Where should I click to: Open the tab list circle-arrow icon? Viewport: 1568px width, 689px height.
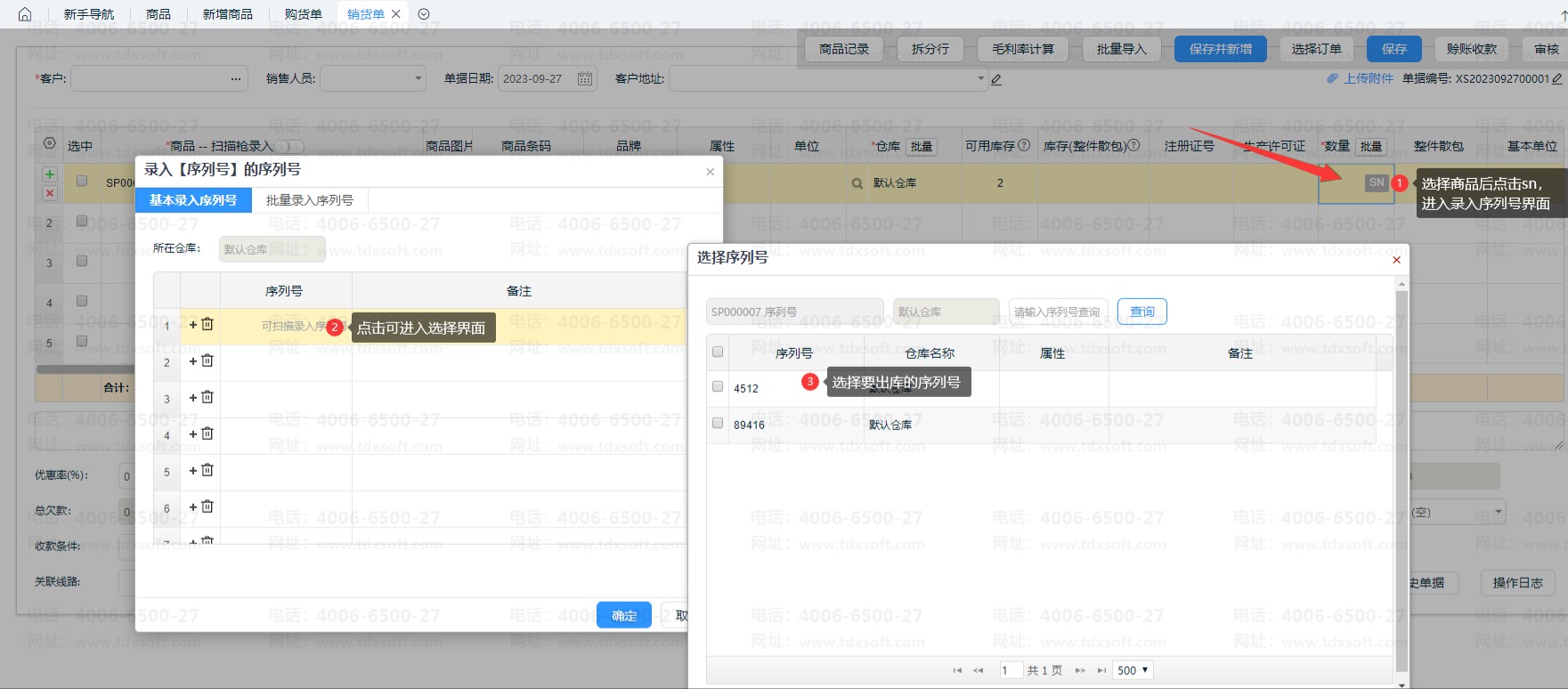point(424,14)
